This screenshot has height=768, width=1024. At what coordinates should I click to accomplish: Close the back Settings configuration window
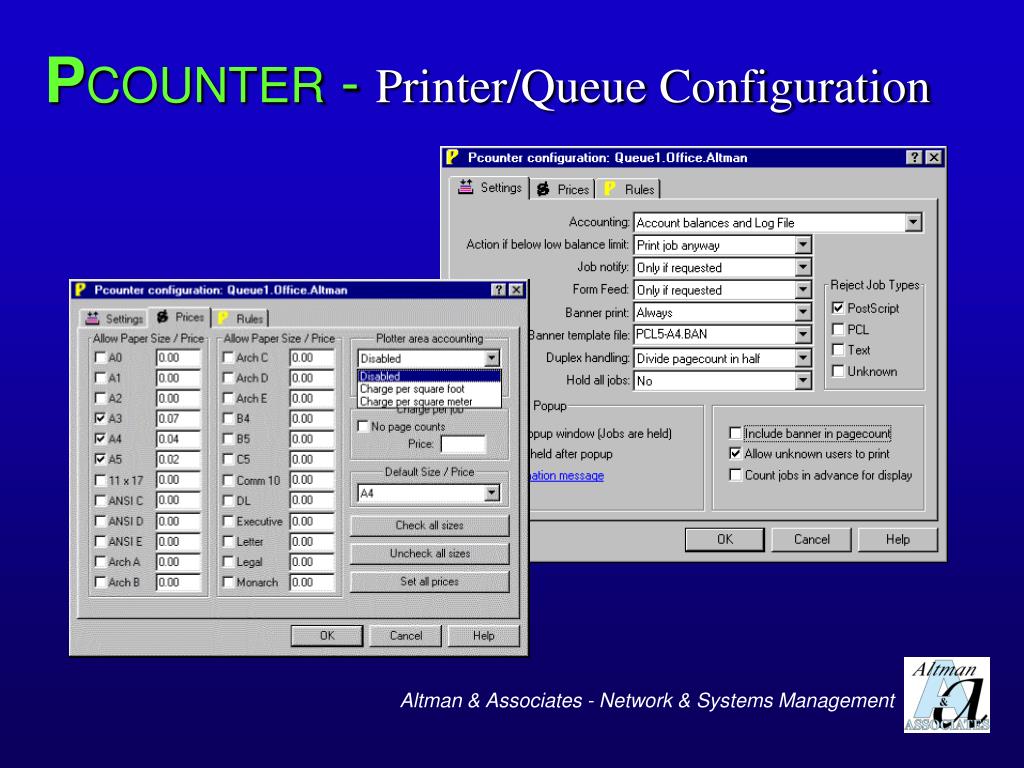934,157
